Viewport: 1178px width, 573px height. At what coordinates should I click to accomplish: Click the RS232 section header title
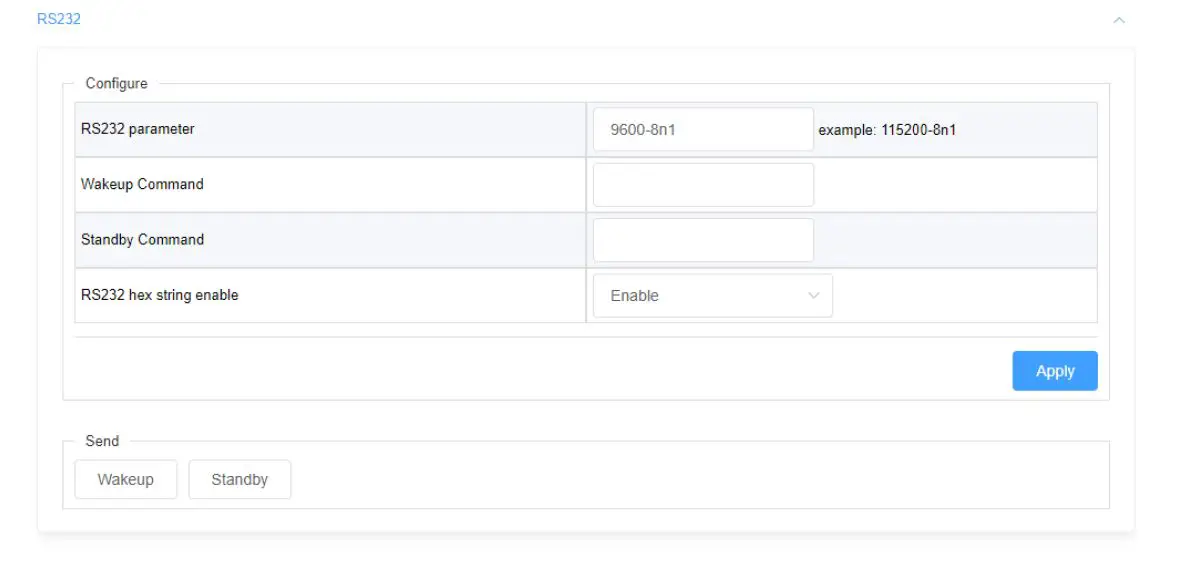59,19
